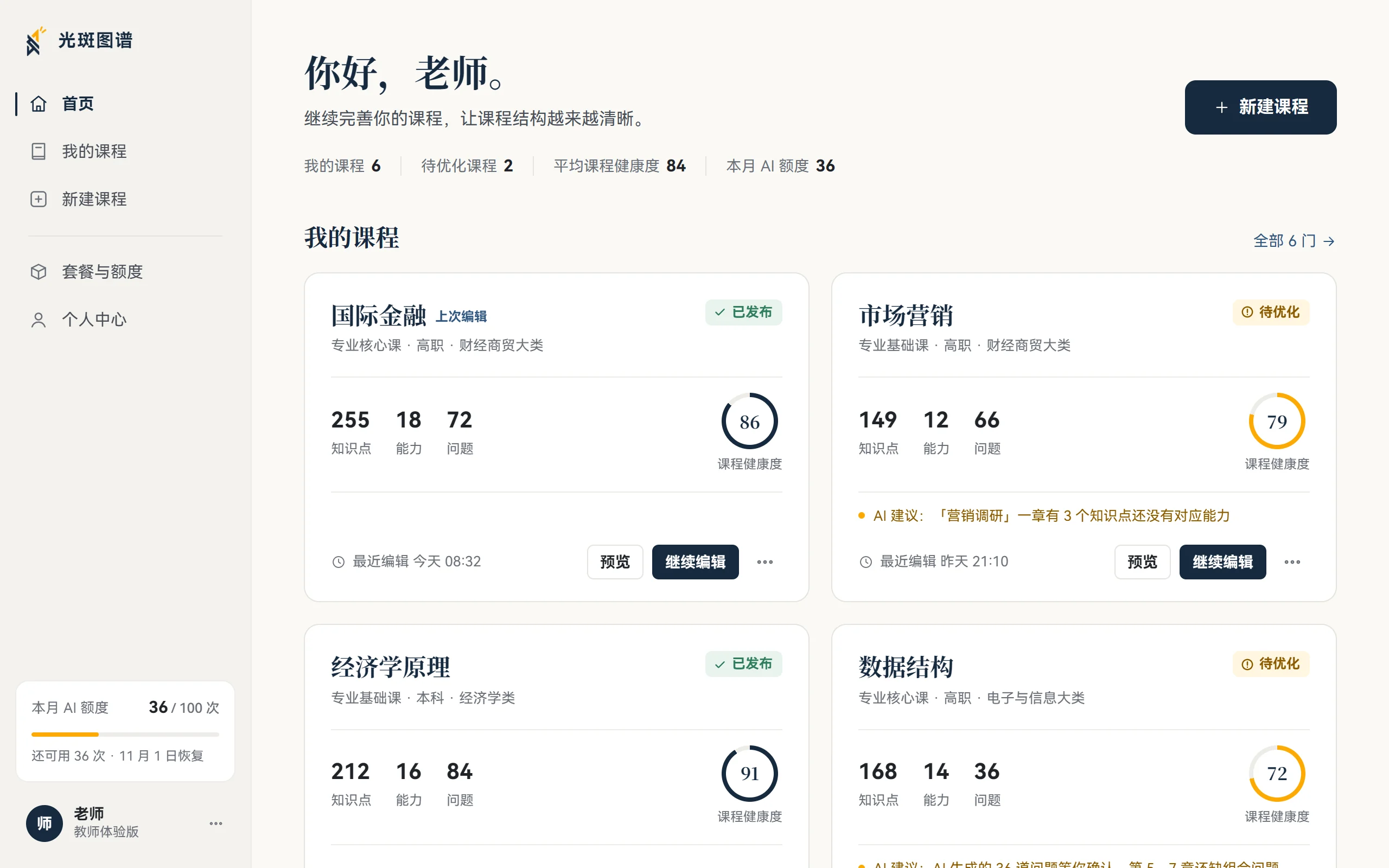The image size is (1389, 868).
Task: Click the home icon beside 首页
Action: pyautogui.click(x=39, y=104)
